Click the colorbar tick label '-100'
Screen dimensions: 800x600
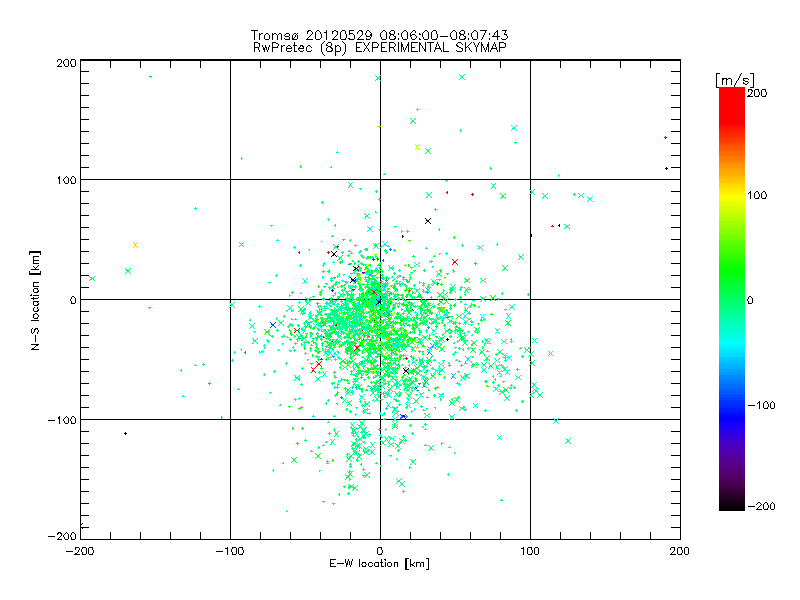(x=762, y=406)
